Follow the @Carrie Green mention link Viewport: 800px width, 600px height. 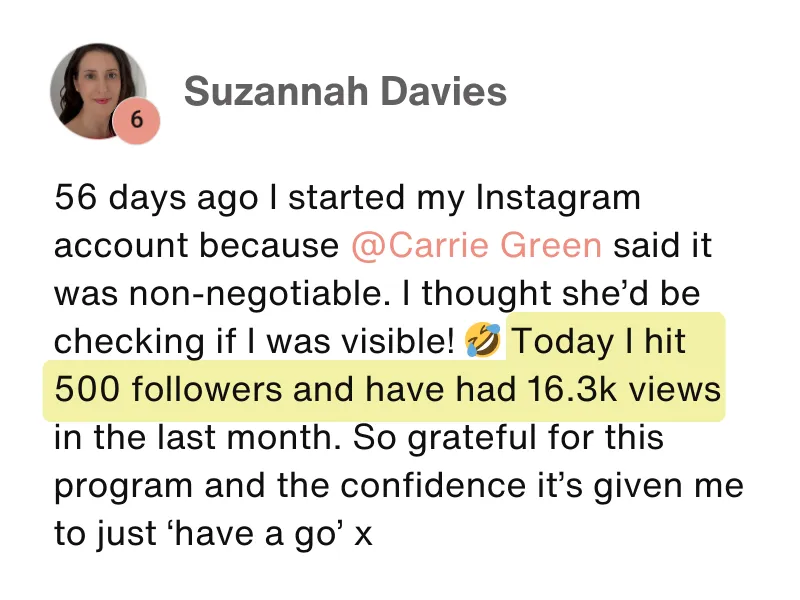477,245
